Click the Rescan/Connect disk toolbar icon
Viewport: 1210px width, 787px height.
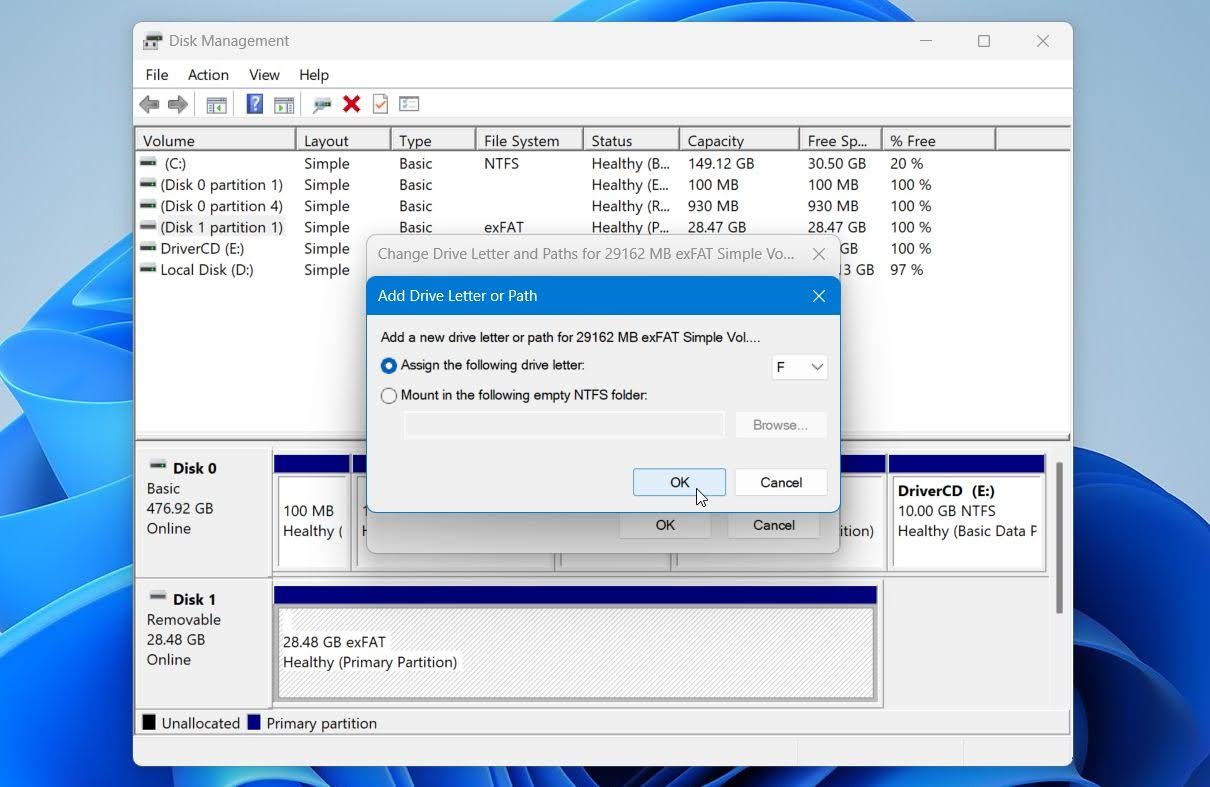click(322, 104)
